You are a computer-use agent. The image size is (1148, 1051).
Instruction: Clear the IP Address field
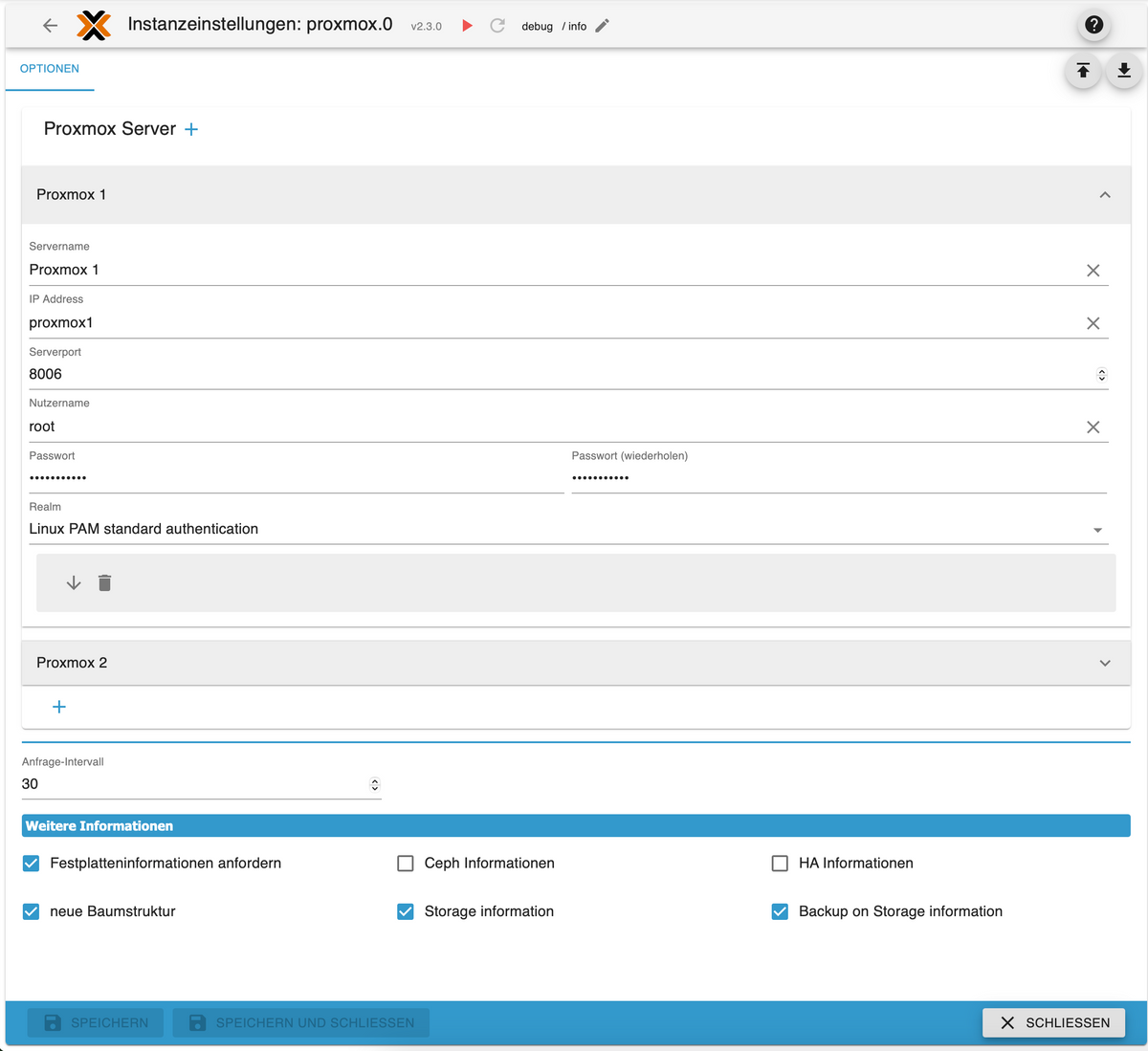click(1093, 323)
